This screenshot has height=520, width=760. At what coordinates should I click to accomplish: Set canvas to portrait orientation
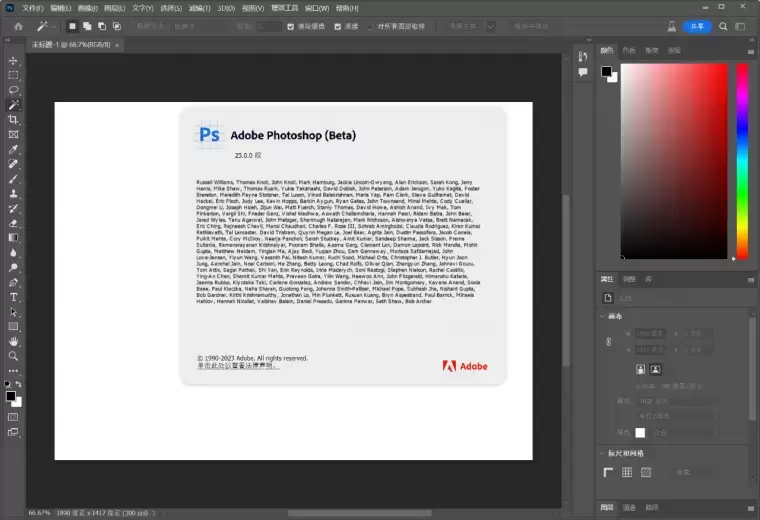tap(640, 370)
